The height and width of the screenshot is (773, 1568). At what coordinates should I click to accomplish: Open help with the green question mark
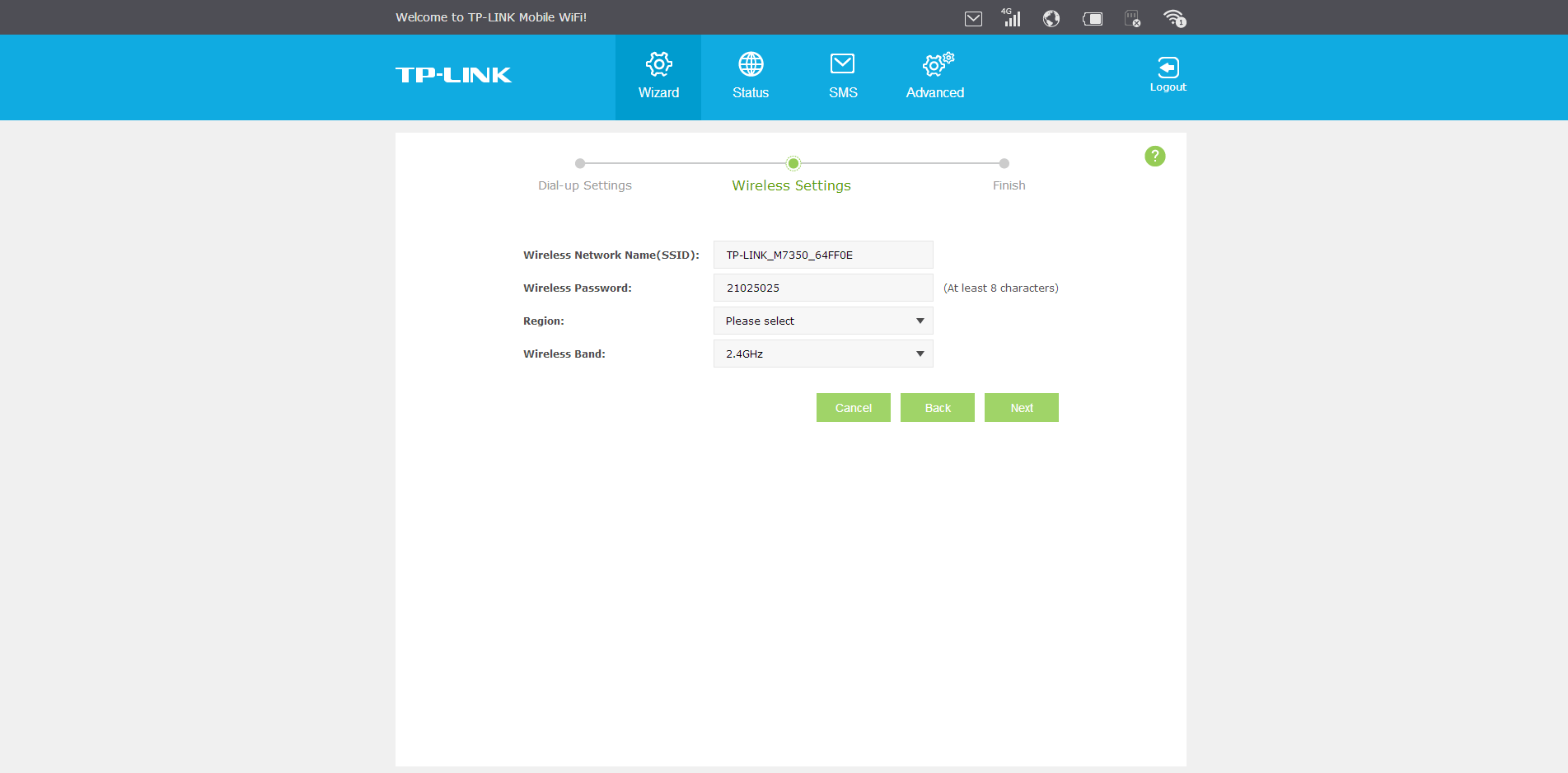[x=1154, y=156]
